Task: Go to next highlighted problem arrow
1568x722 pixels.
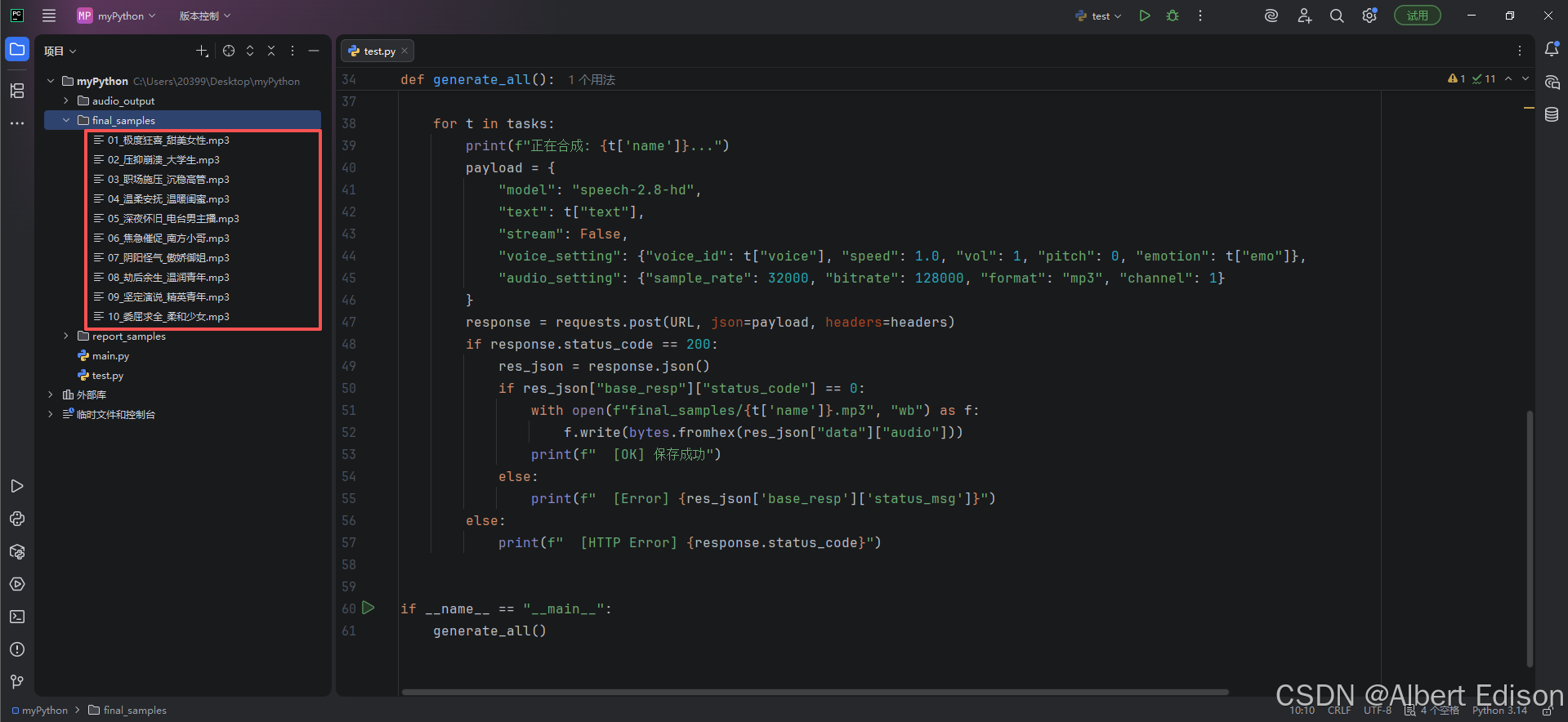Action: [x=1526, y=78]
